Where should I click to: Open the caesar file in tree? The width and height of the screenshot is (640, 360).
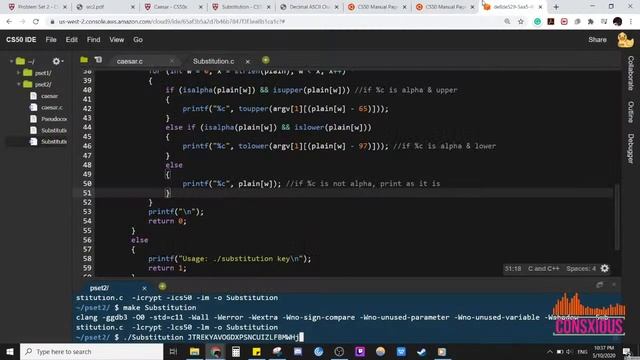[x=49, y=96]
